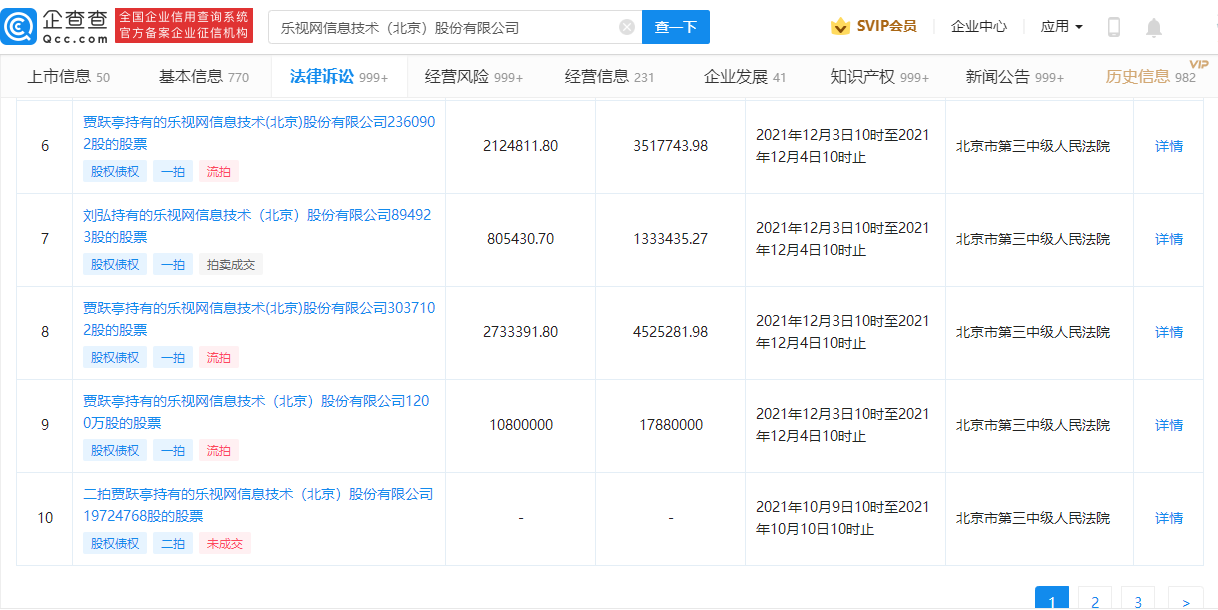This screenshot has height=610, width=1218.
Task: Expand the 应用 dropdown menu
Action: click(1061, 27)
